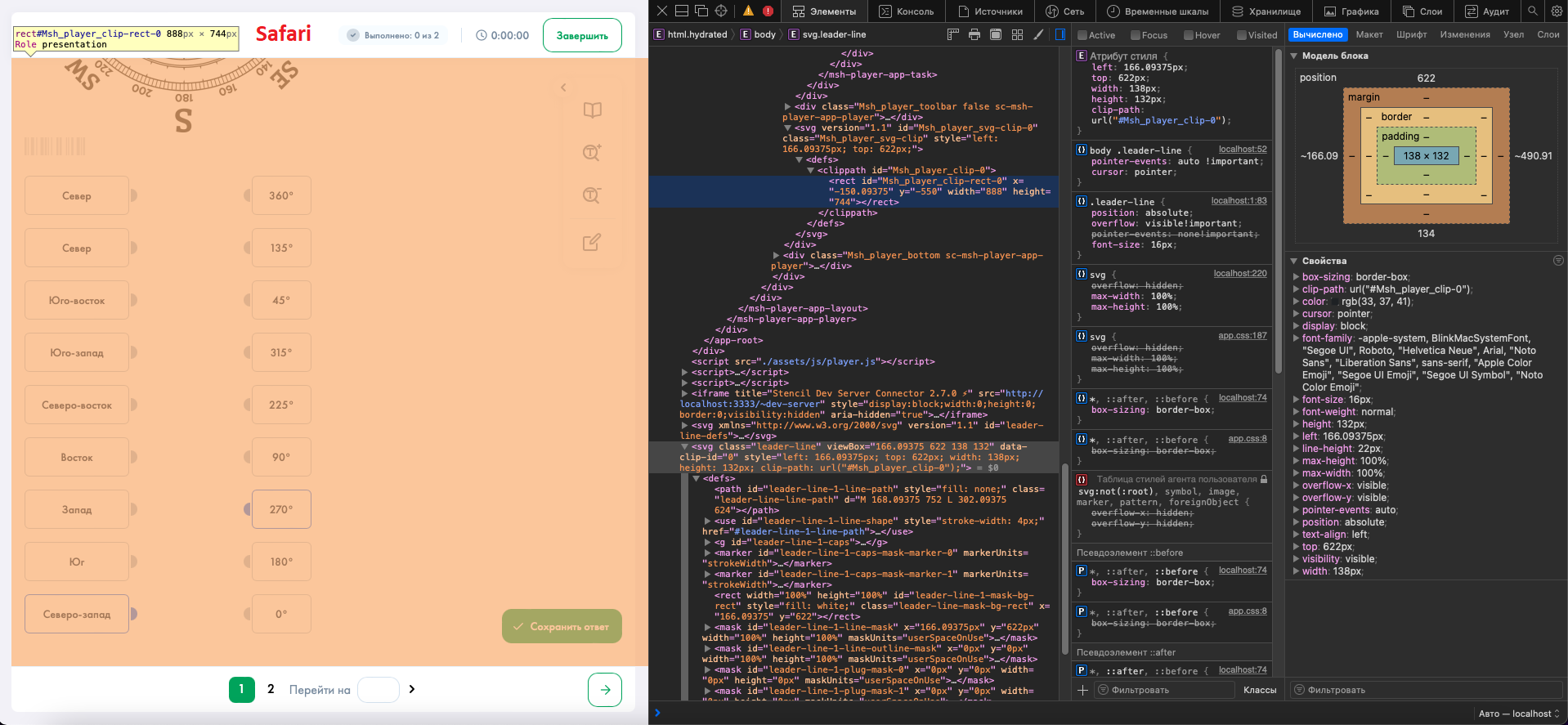Select the 270° answer card

281,509
